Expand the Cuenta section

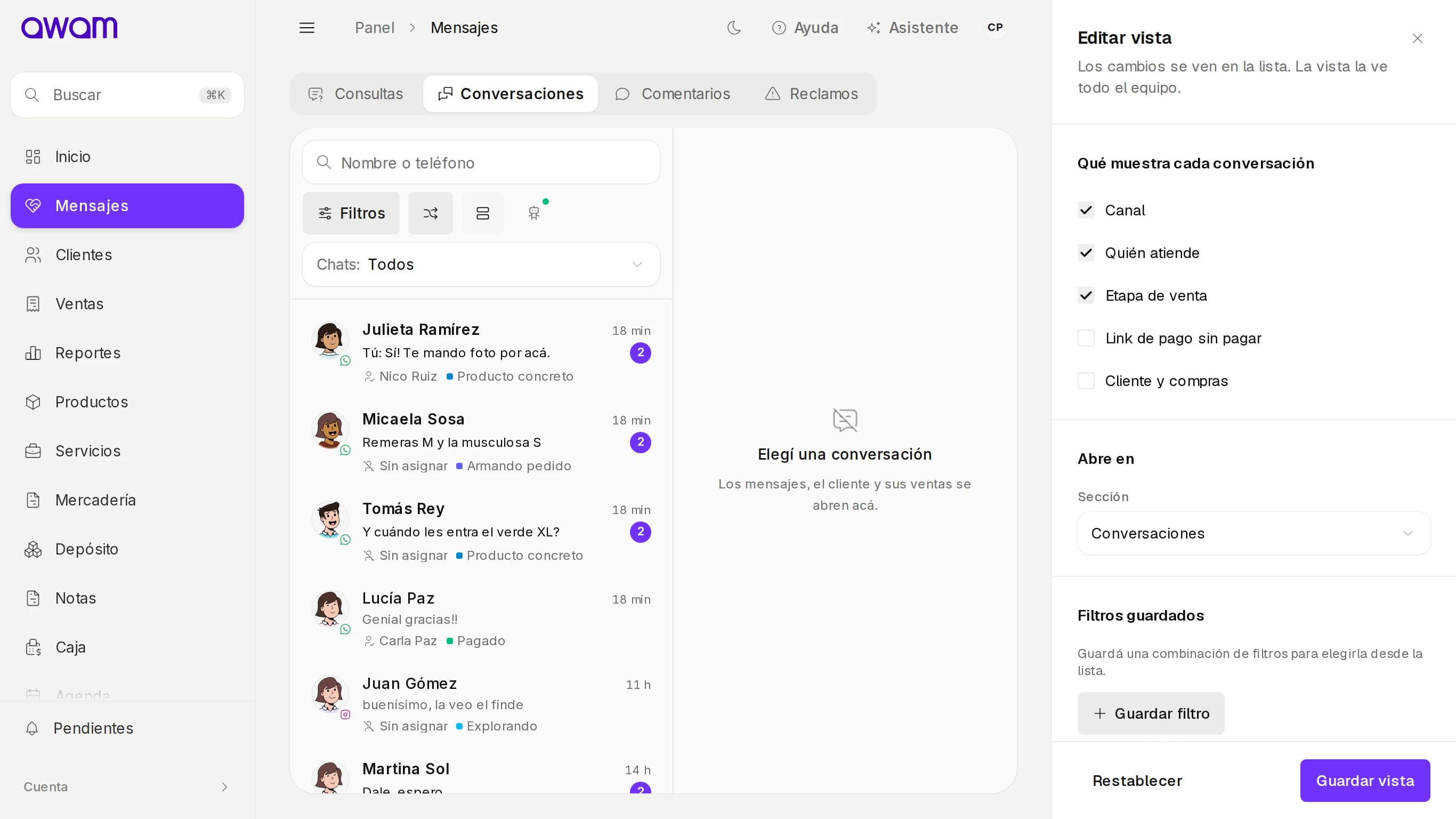coord(126,787)
